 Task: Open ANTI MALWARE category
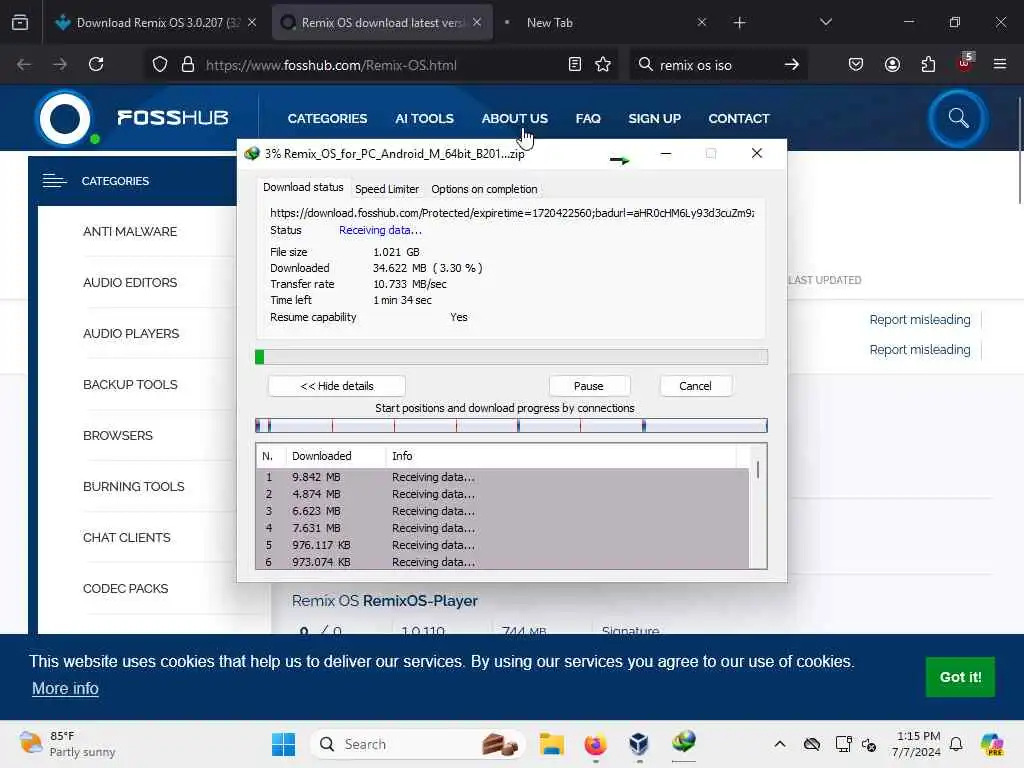[130, 232]
